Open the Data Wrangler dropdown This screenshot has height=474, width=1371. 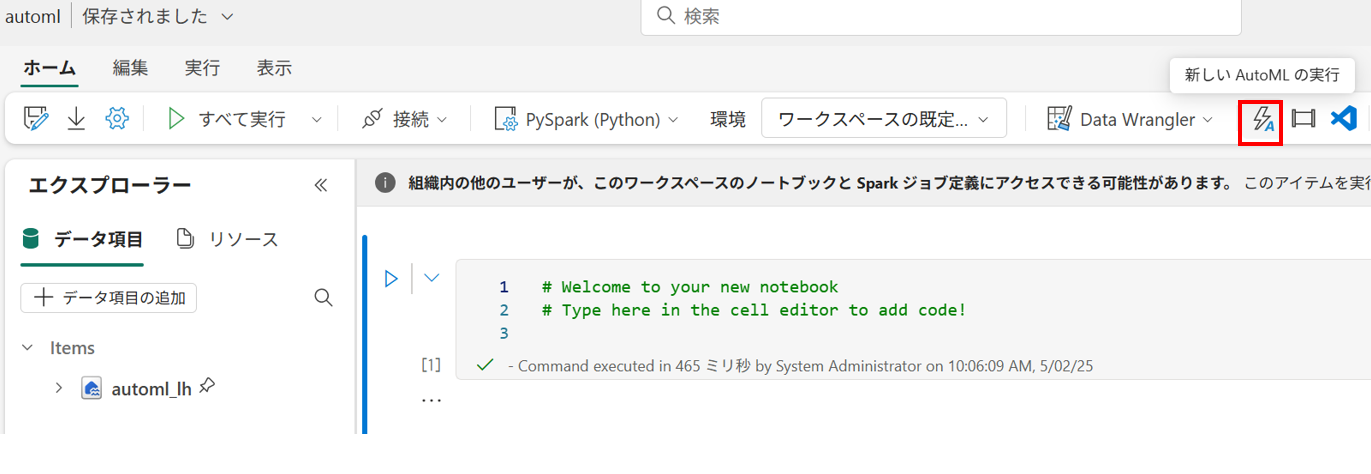tap(1130, 119)
